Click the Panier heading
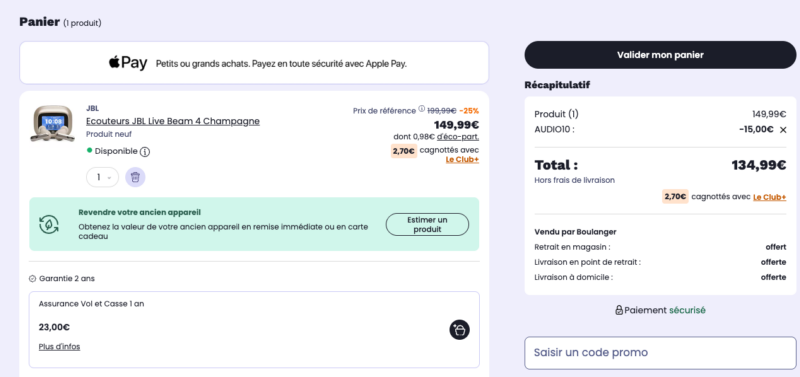Viewport: 800px width, 377px height. [x=40, y=22]
